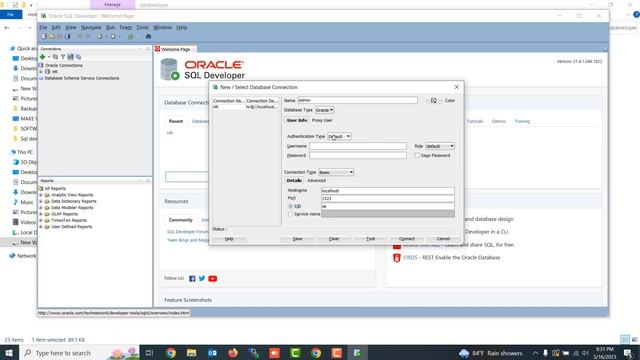Image resolution: width=640 pixels, height=360 pixels.
Task: Click the Filter connections funnel icon
Action: [63, 57]
